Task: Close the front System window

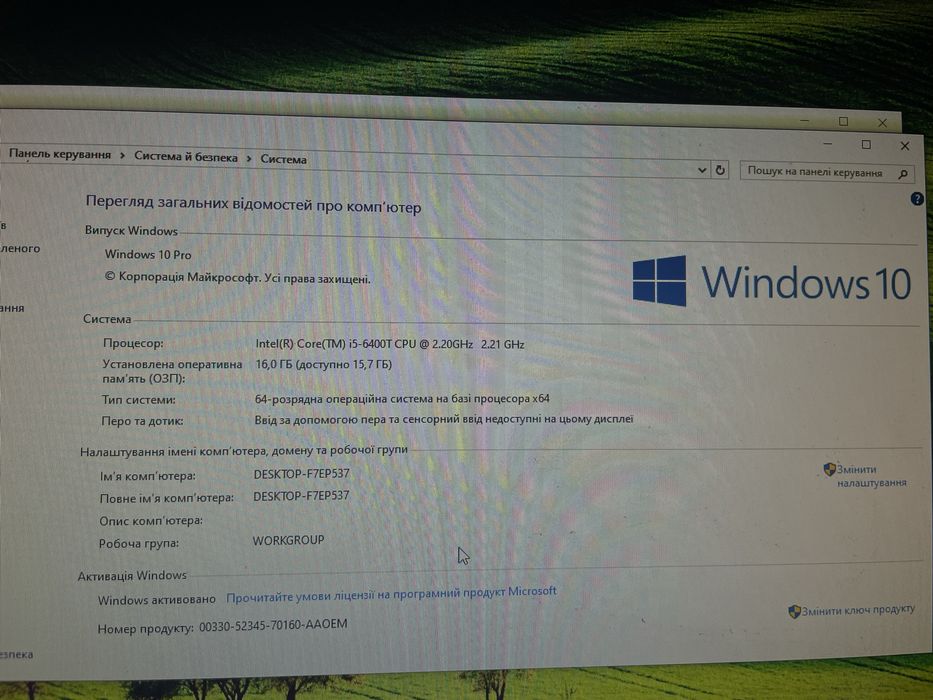Action: point(904,146)
